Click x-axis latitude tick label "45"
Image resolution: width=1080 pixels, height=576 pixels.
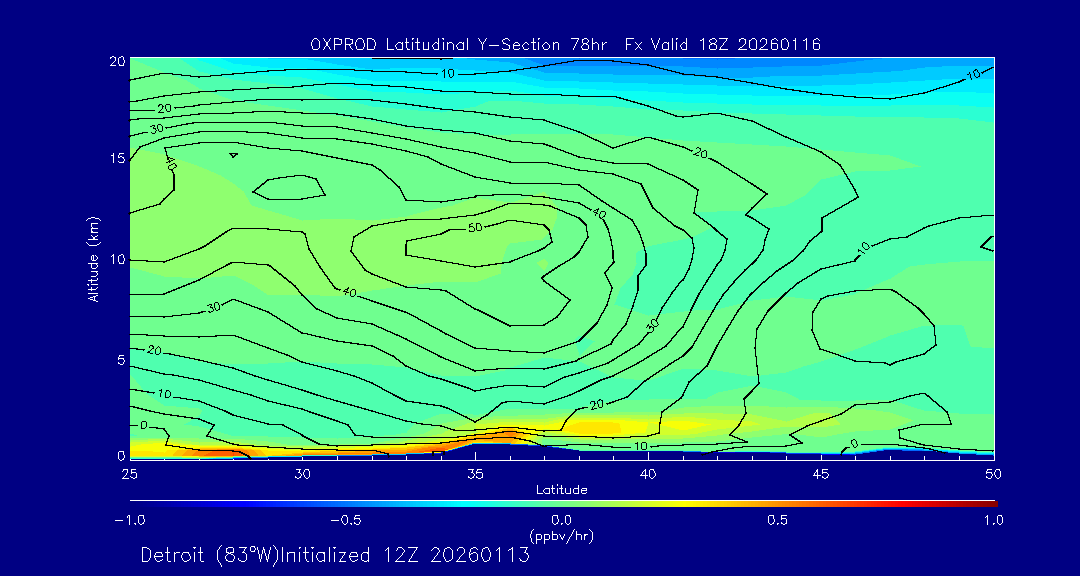821,474
